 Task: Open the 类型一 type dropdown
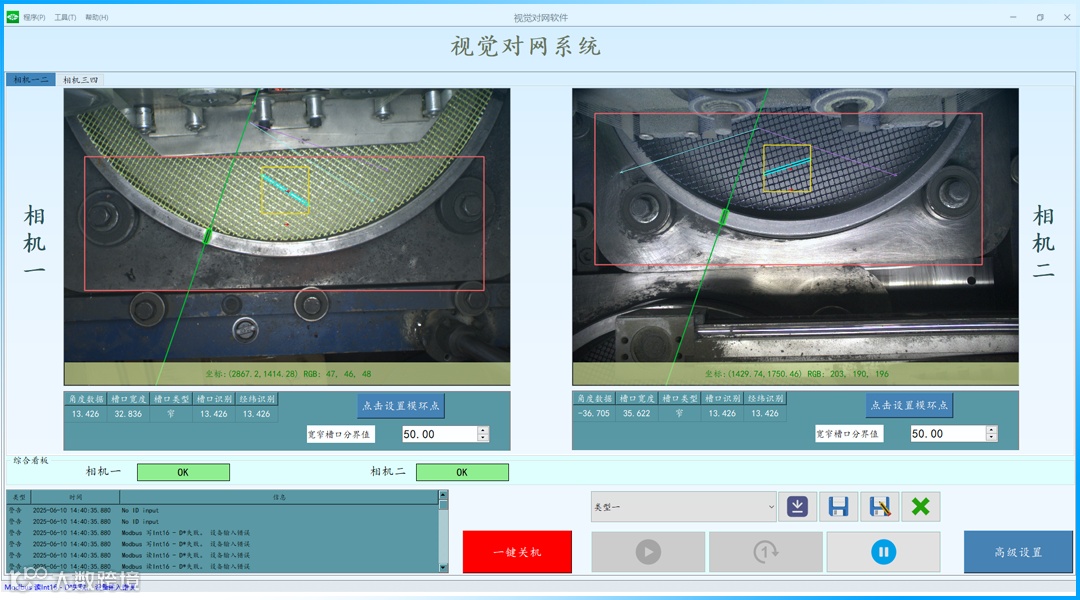point(683,507)
